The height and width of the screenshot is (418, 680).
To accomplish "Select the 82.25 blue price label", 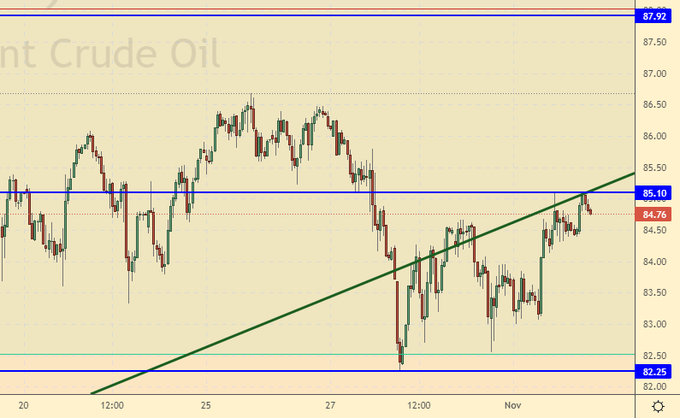I will point(656,371).
